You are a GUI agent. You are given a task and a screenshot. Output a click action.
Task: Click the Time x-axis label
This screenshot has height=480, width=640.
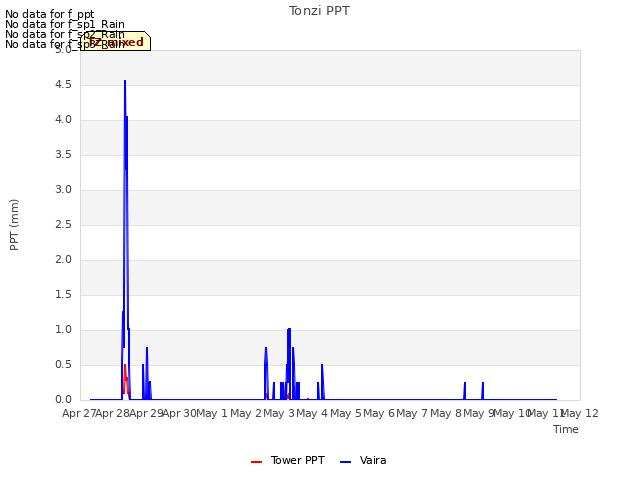[566, 429]
